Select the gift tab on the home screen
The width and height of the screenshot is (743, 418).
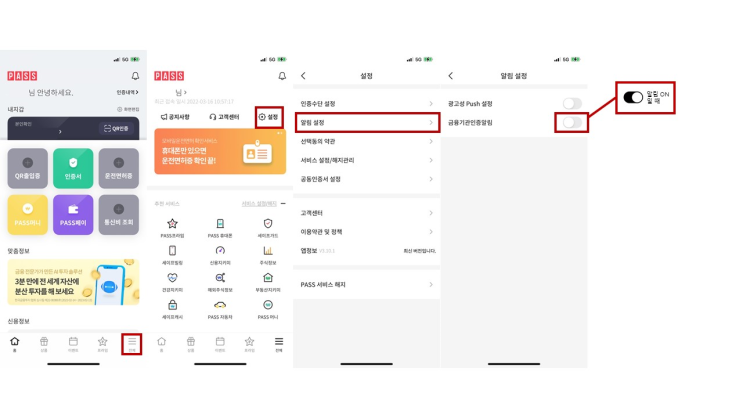click(x=44, y=344)
